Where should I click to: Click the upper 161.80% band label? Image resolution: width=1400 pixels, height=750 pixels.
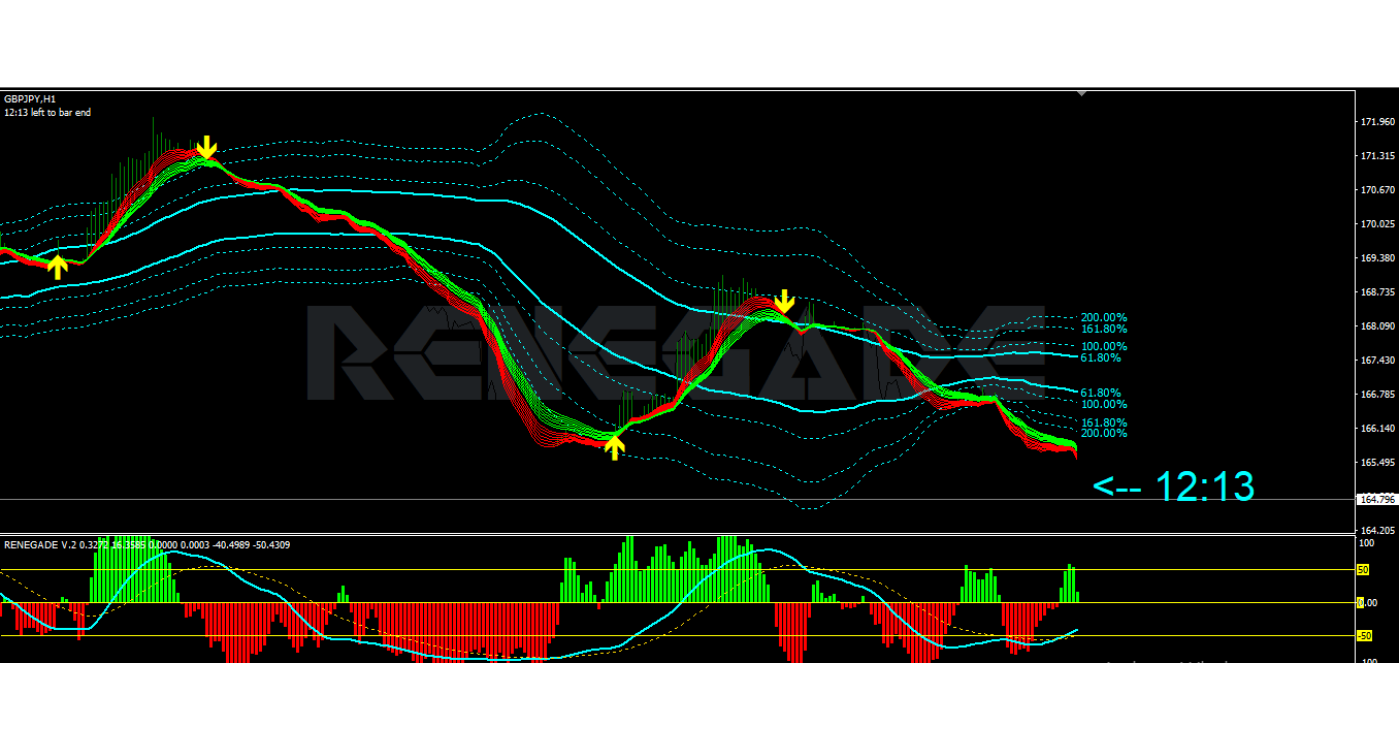[x=1103, y=329]
